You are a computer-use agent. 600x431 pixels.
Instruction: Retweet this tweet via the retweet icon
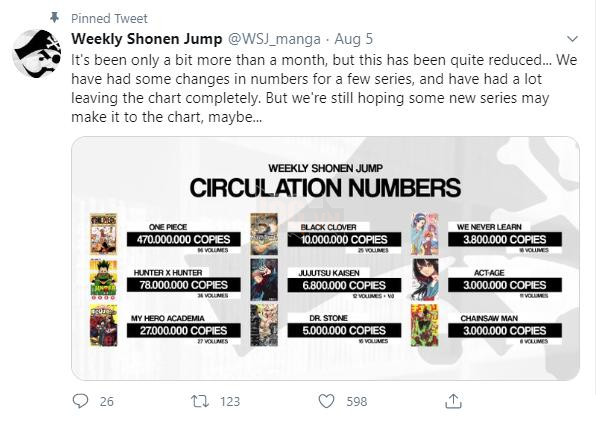(198, 401)
